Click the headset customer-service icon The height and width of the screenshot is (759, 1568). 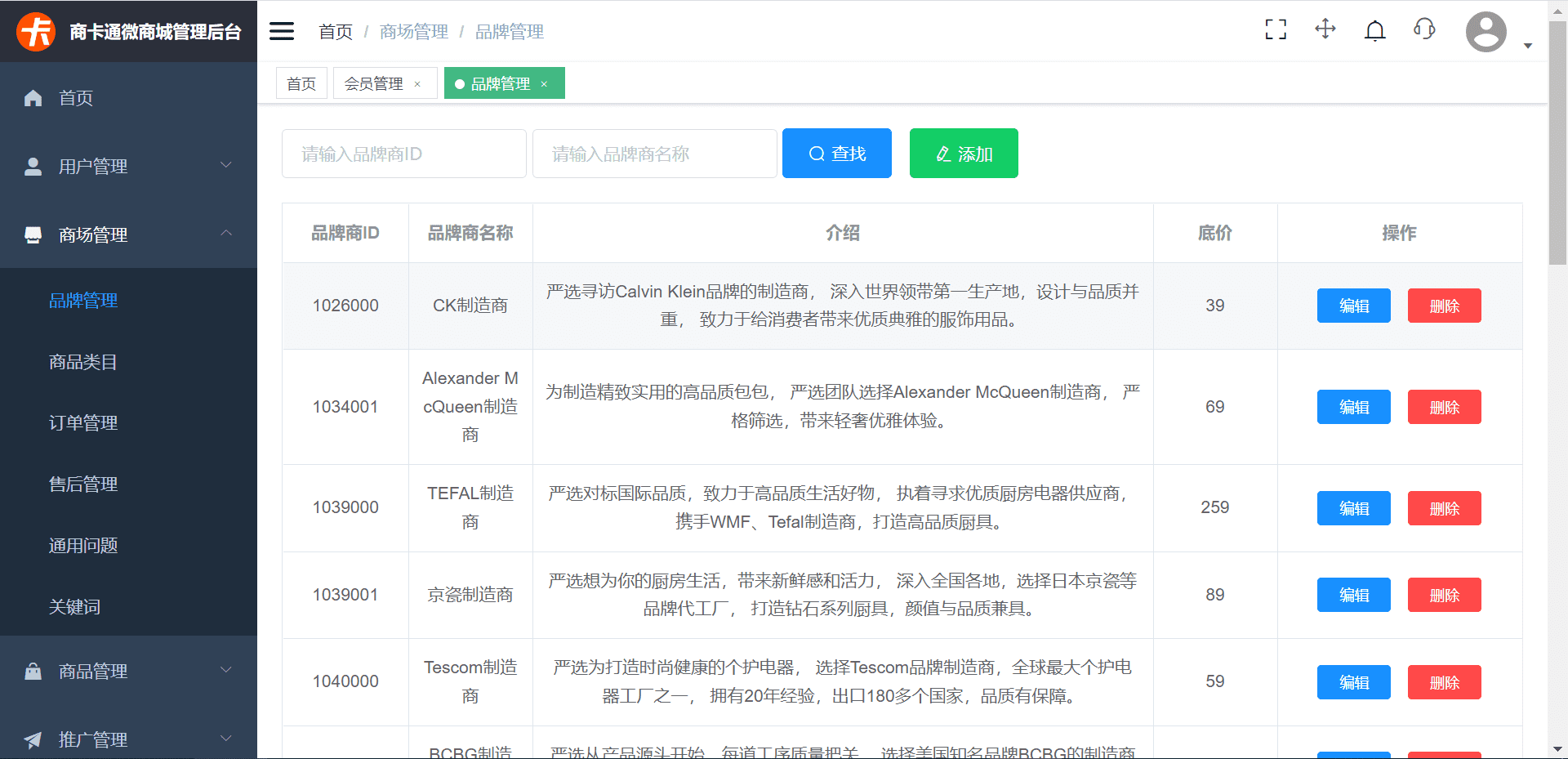pos(1424,29)
